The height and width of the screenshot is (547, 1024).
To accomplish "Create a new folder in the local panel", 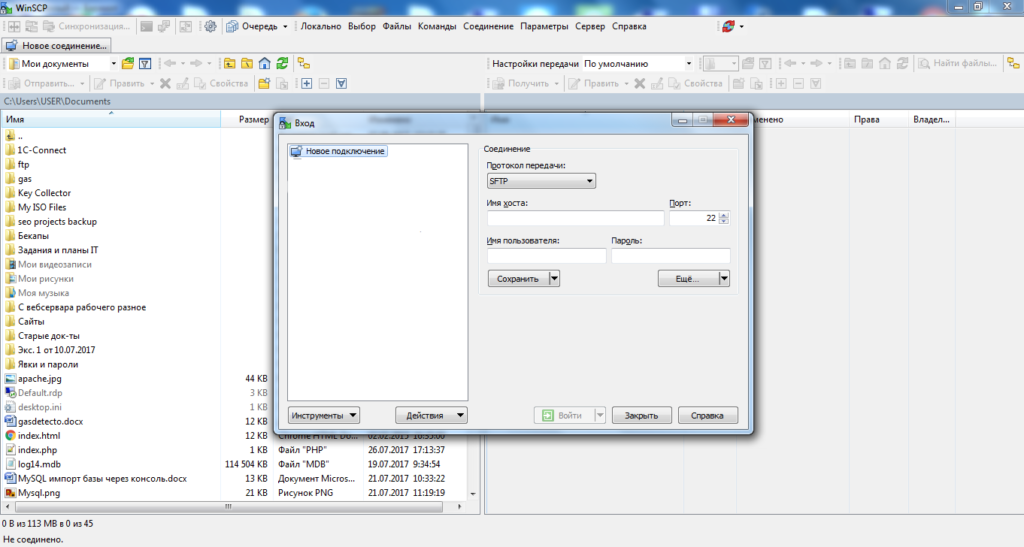I will pos(264,84).
